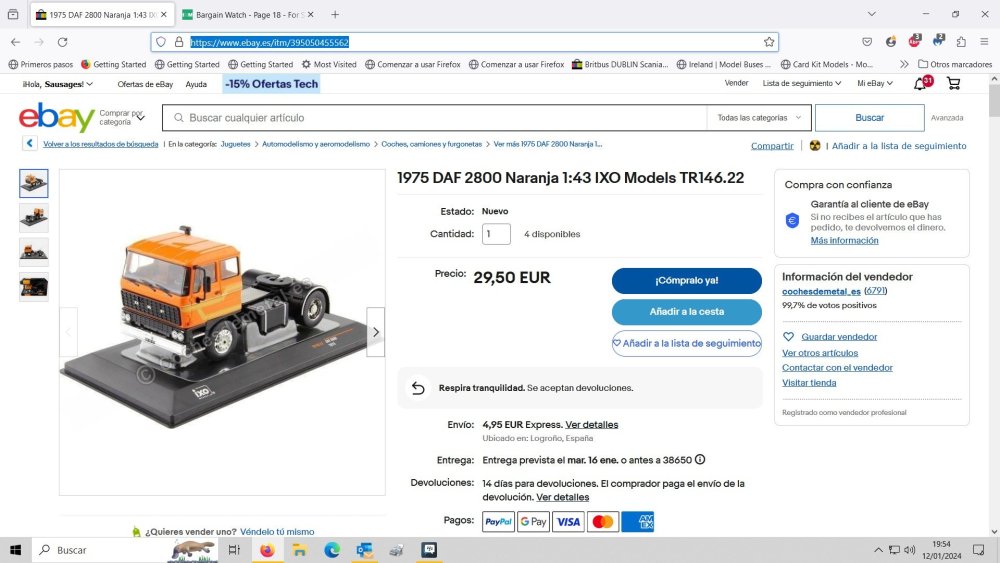This screenshot has height=563, width=1000.
Task: Show more bookmarks with the double chevron
Action: [x=904, y=64]
